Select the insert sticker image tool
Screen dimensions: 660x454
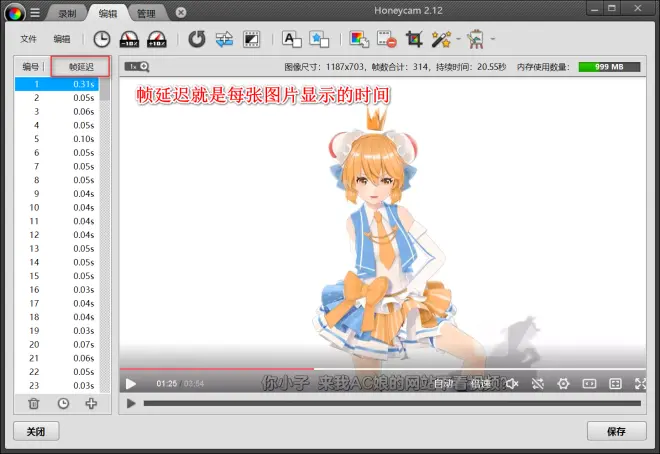(x=319, y=39)
